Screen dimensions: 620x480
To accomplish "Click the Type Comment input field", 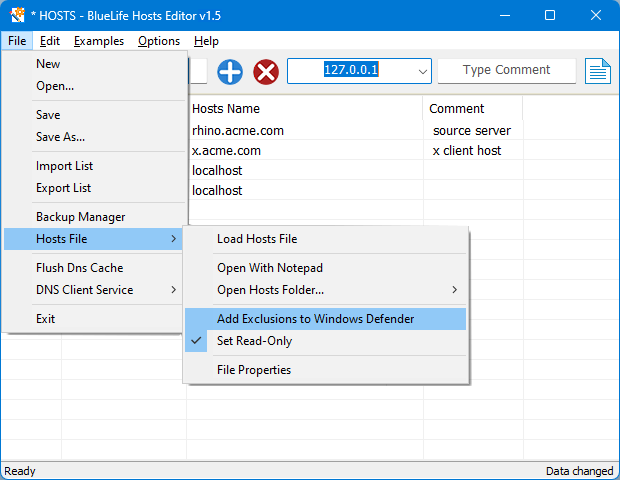I will click(506, 70).
